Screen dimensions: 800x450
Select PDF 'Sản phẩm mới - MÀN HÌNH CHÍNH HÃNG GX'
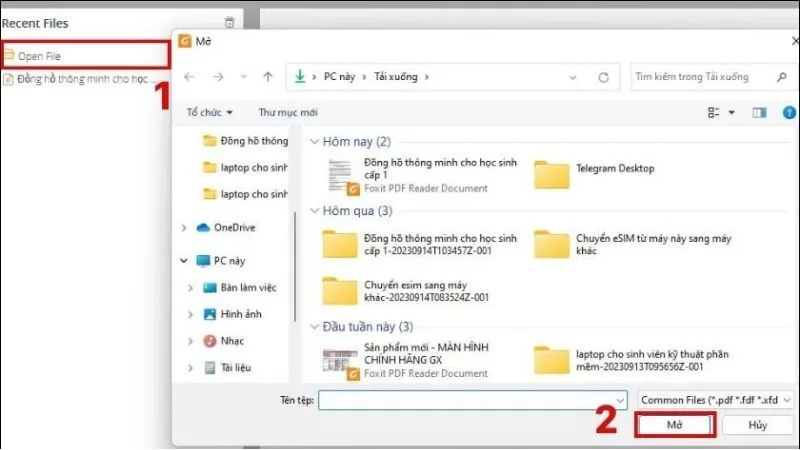[406, 360]
